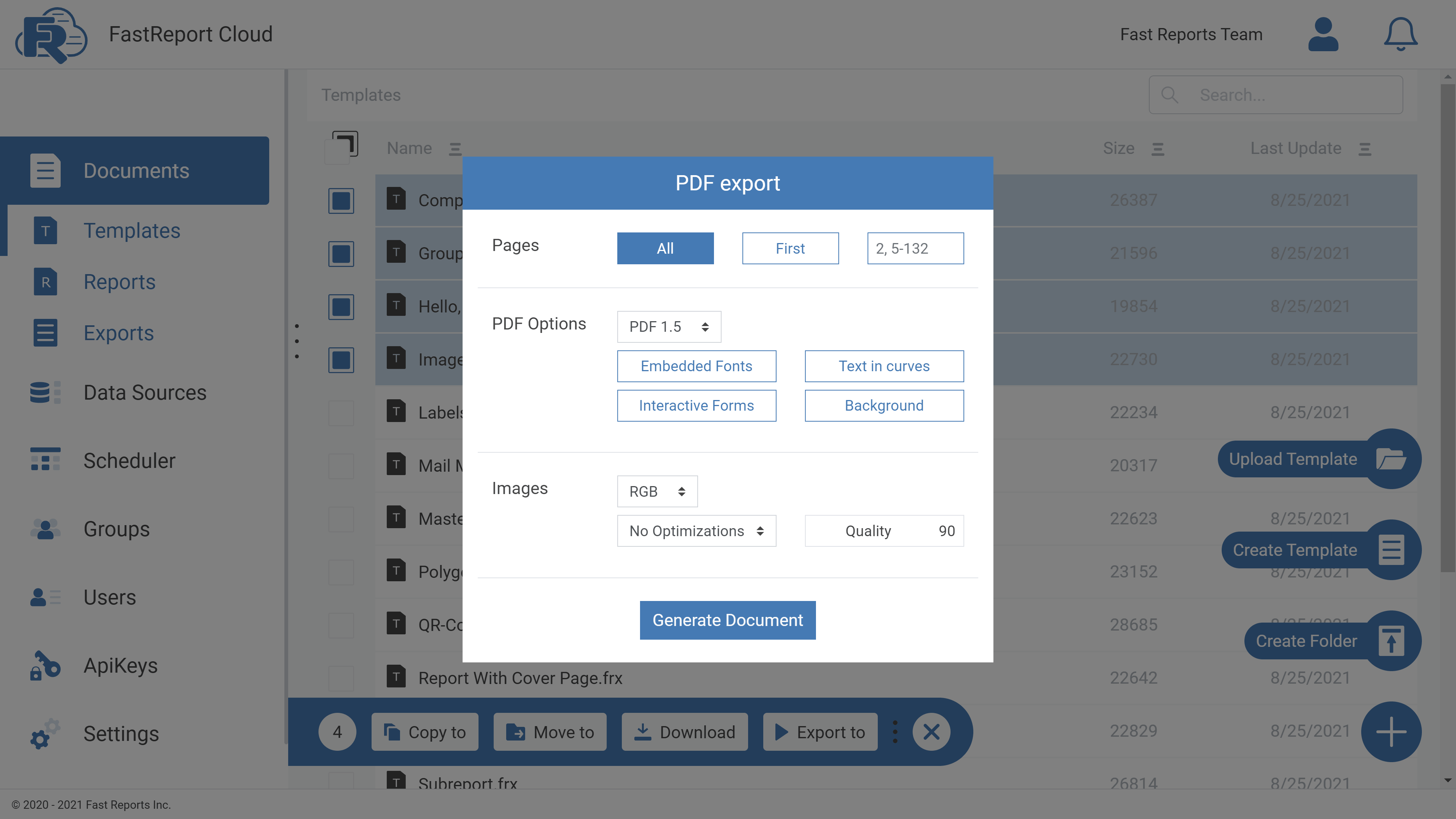Open the RGB images color dropdown

(657, 491)
